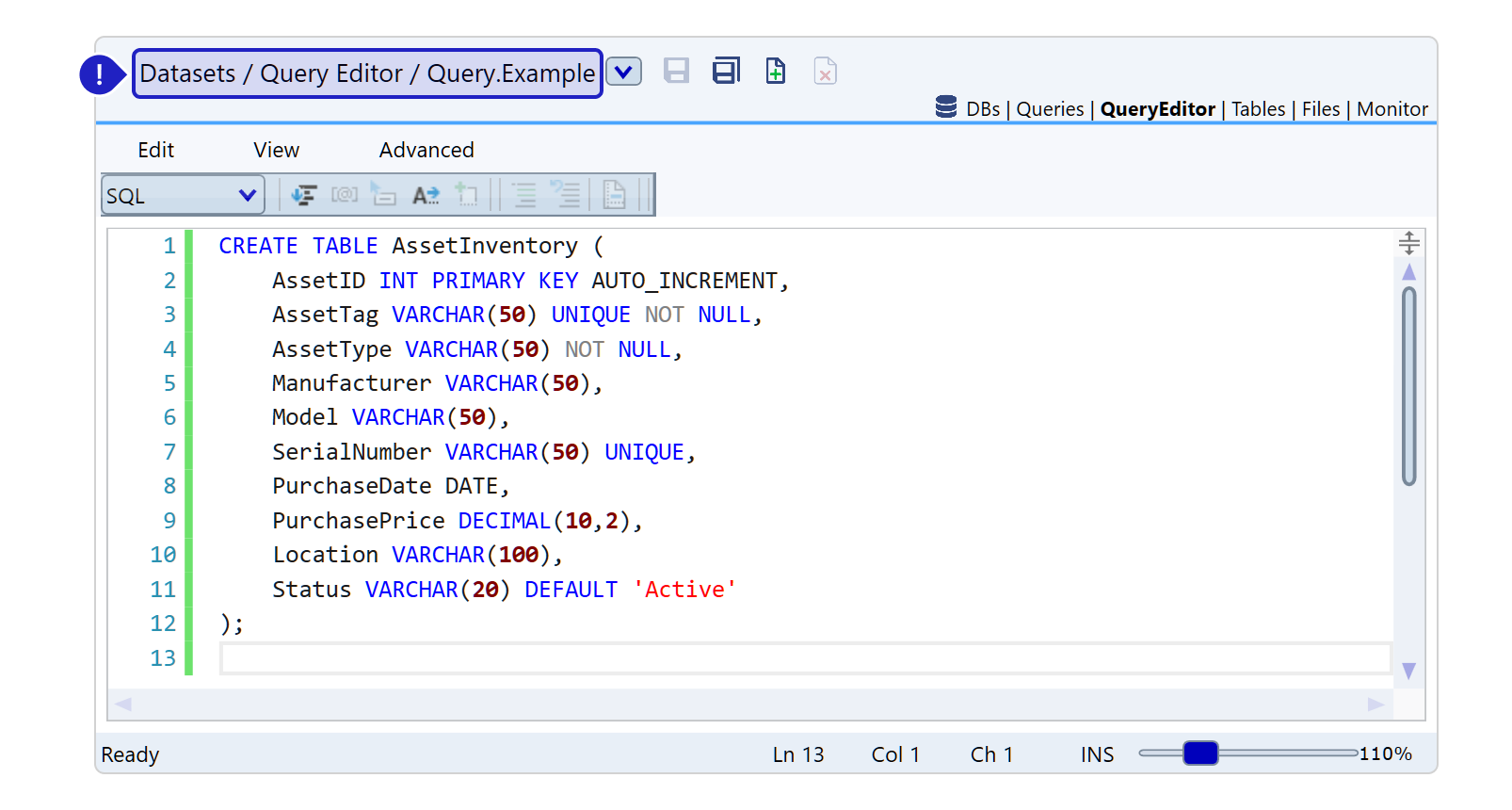The height and width of the screenshot is (810, 1512).
Task: Click CREATE TABLE keyword on line 1
Action: coord(298,246)
